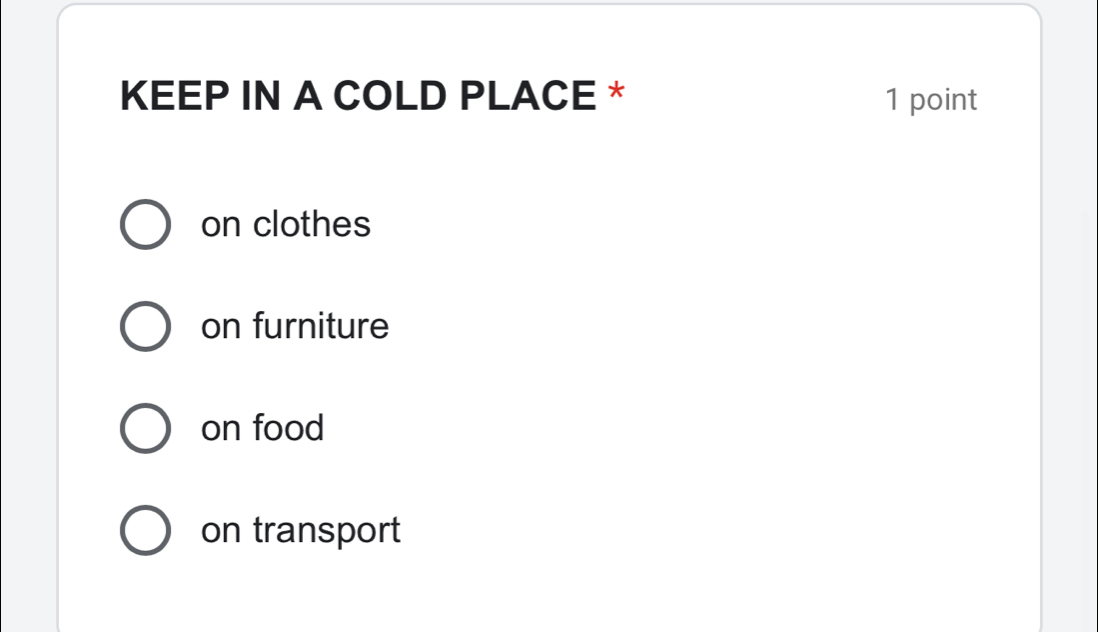Click the KEEP IN A COLD PLACE title

[357, 96]
